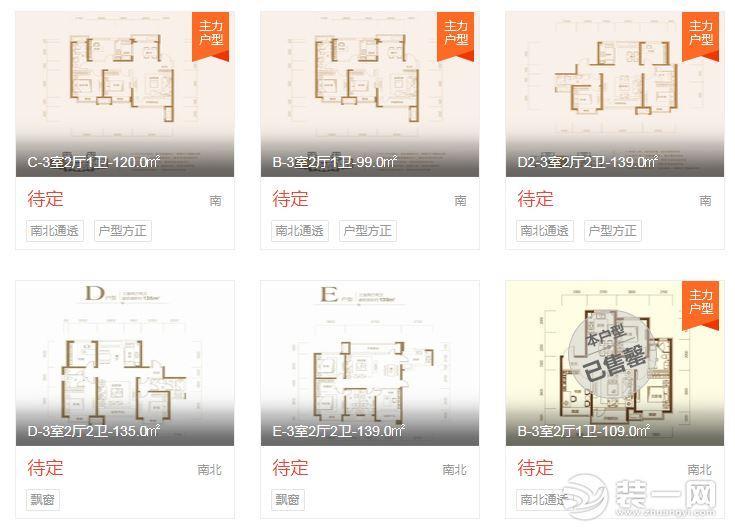Open the D-3室2厅2卫-135.0㎡ floor plan
735x532 pixels.
tap(125, 363)
